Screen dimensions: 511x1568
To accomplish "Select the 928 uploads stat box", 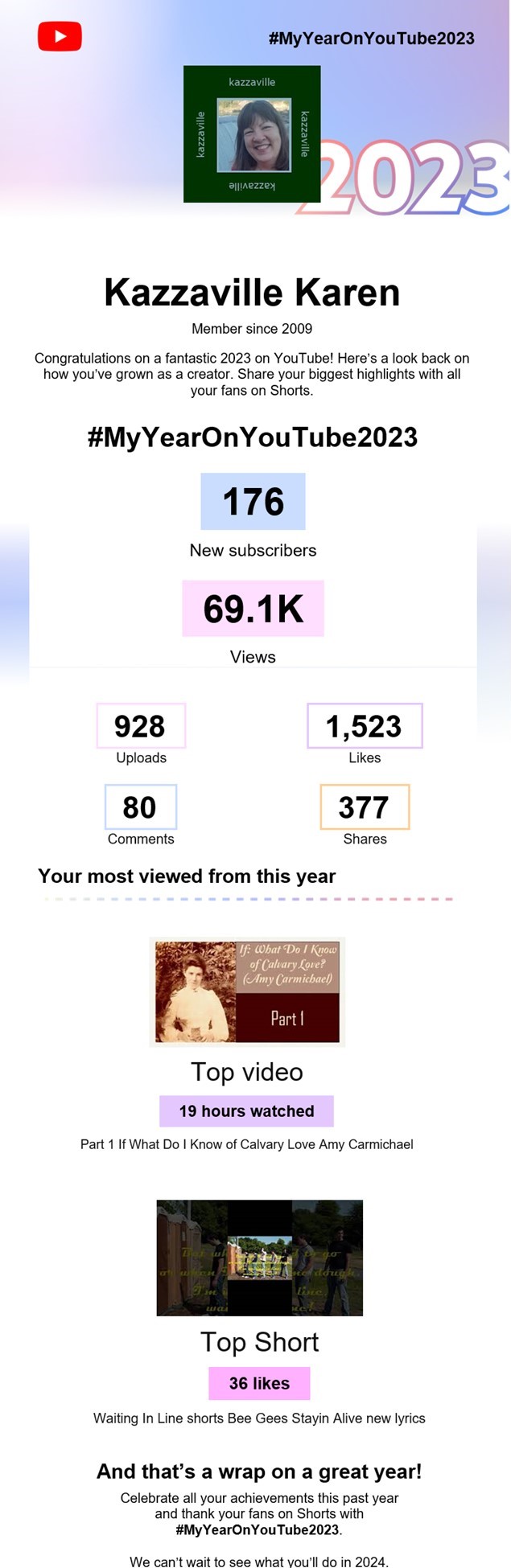I will 141,726.
